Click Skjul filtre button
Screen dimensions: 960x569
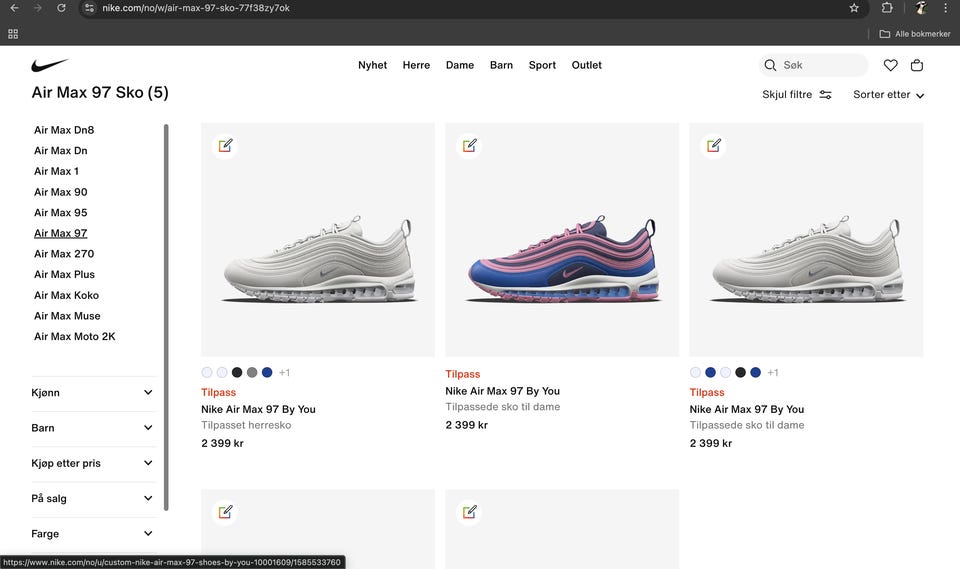click(x=797, y=95)
